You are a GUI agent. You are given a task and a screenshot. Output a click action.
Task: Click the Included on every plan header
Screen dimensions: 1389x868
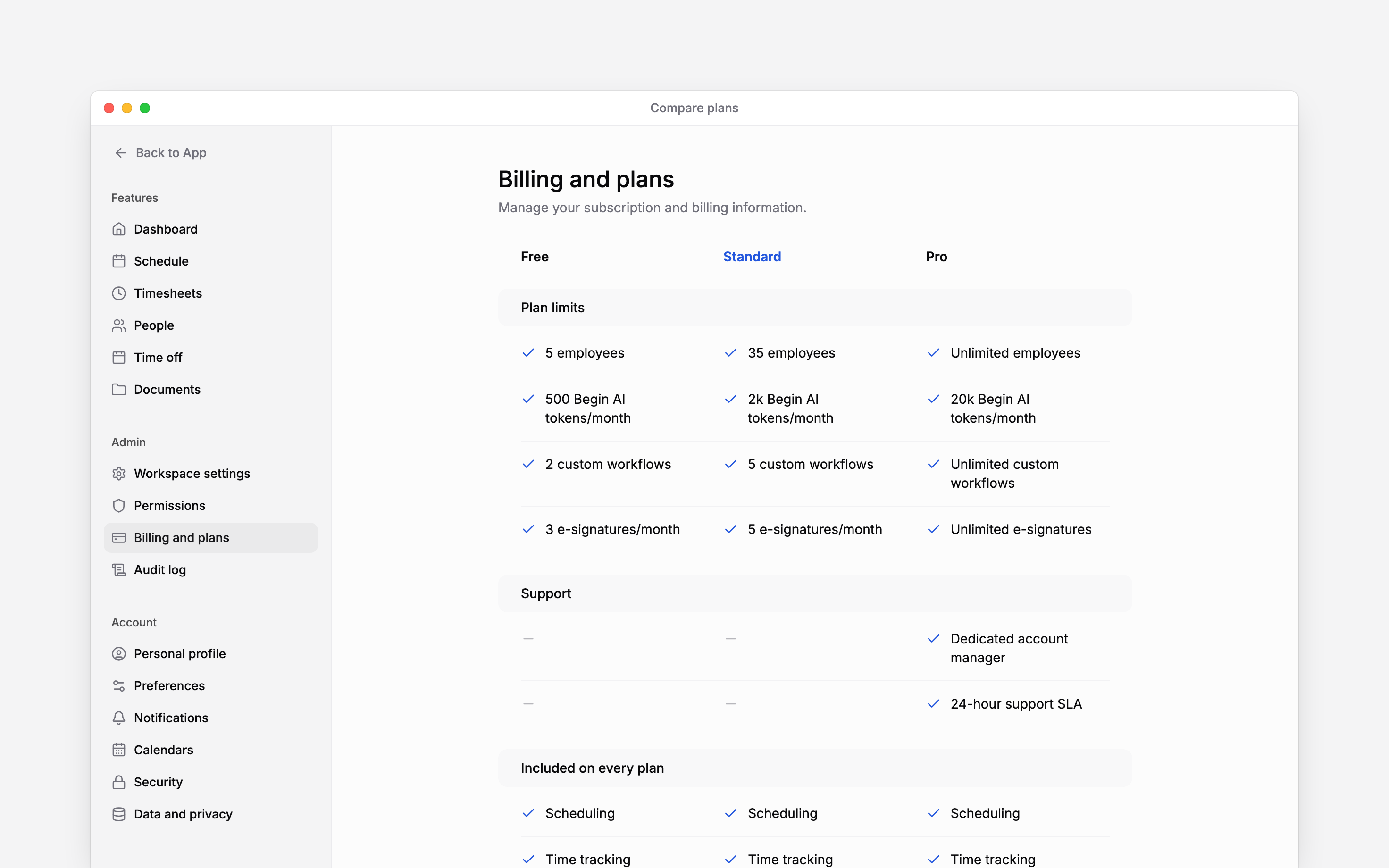point(815,768)
